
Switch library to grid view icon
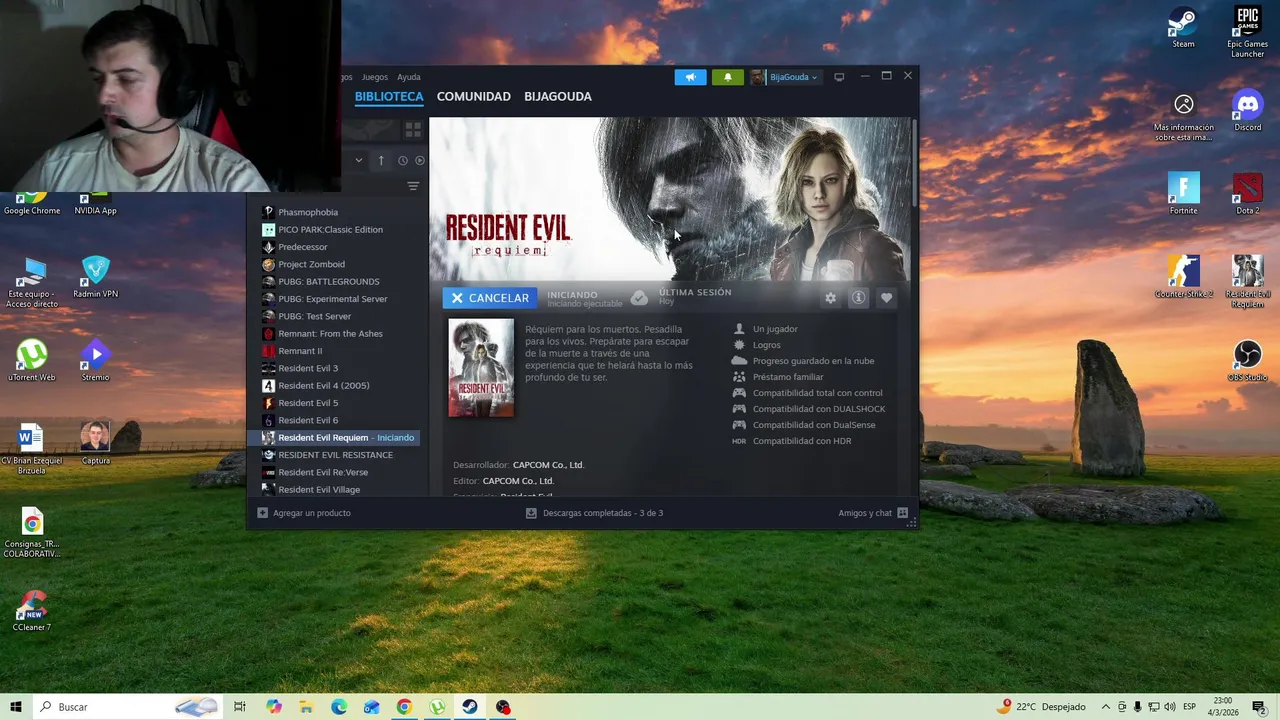pyautogui.click(x=413, y=130)
